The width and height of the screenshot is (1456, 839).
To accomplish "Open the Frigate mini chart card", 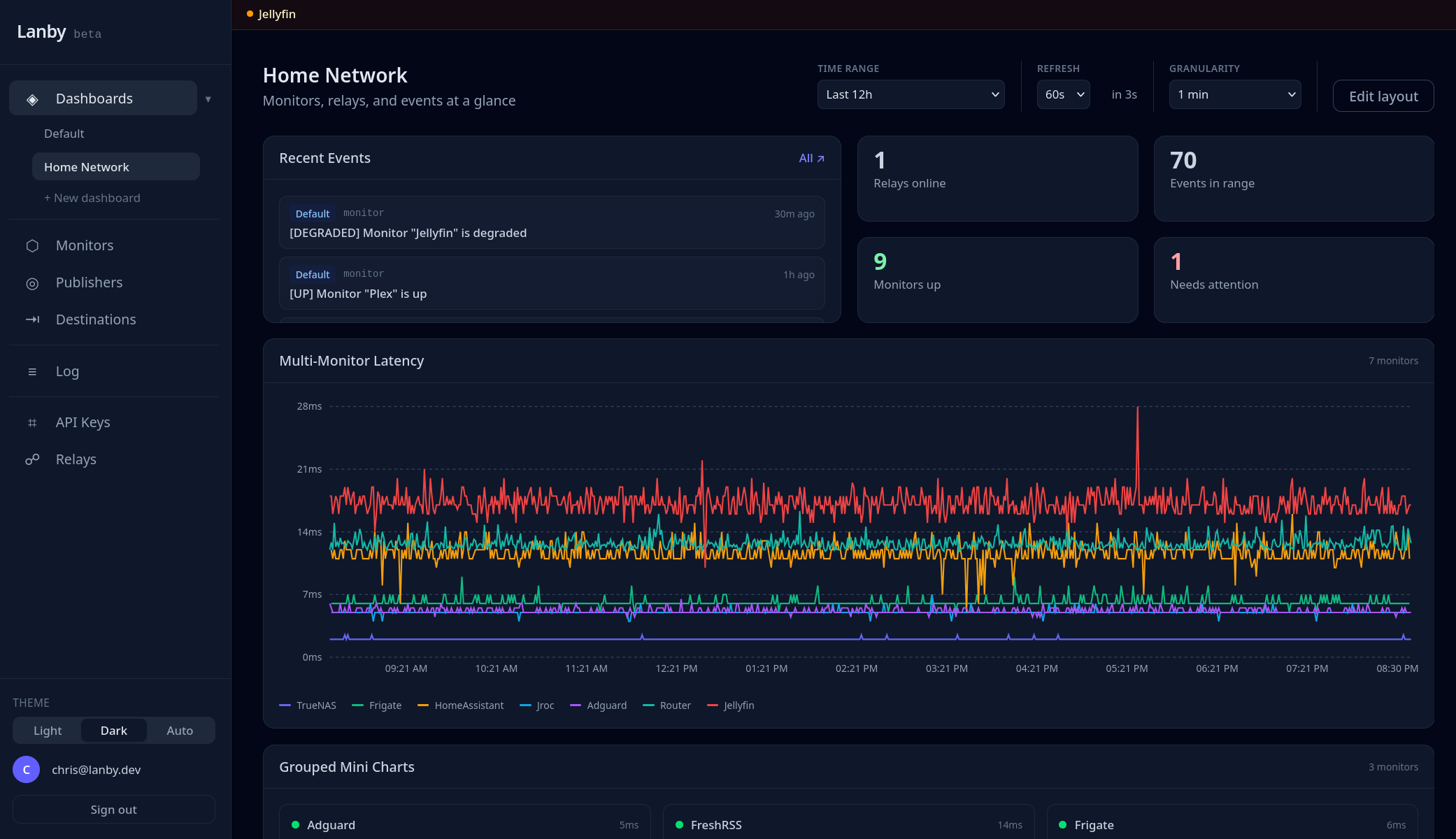I will click(x=1232, y=823).
